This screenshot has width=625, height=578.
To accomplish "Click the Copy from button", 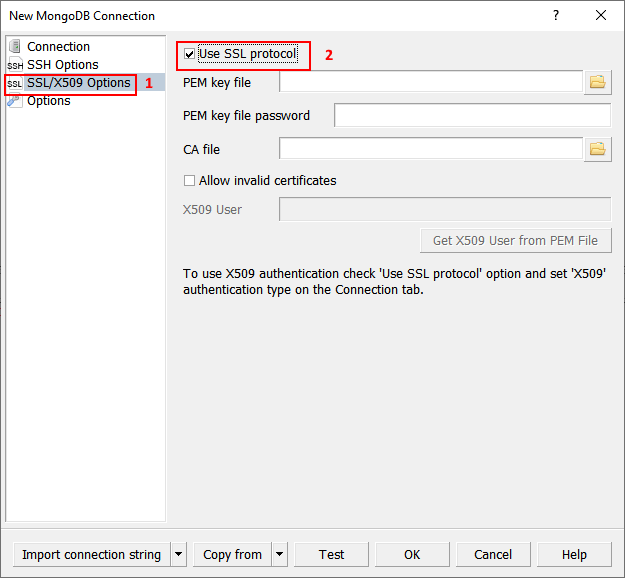I will pos(232,554).
